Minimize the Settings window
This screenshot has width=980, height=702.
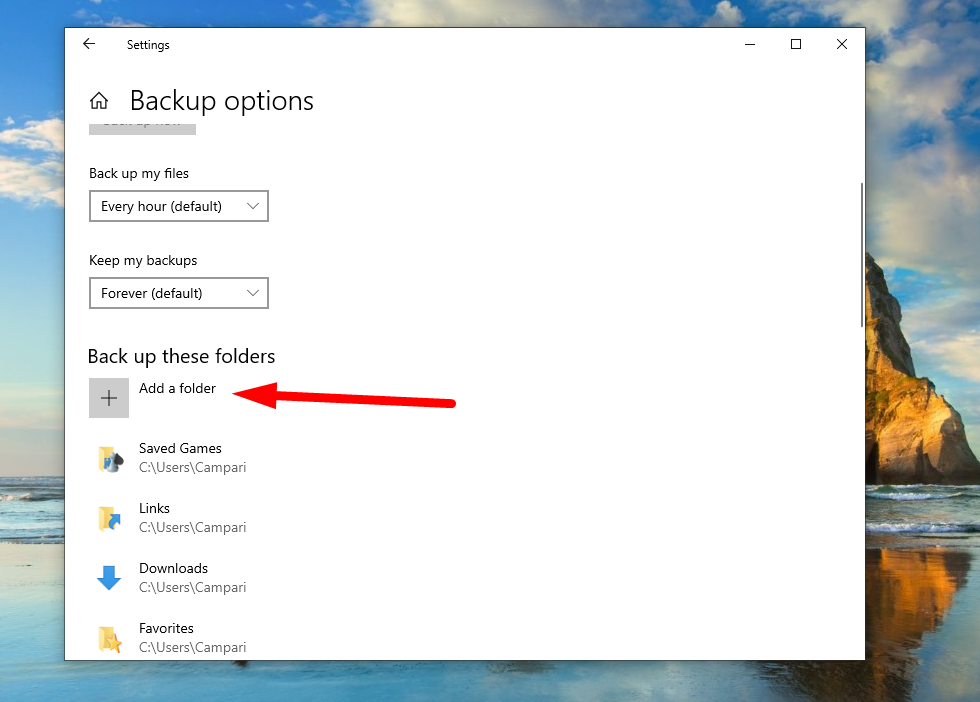click(750, 44)
